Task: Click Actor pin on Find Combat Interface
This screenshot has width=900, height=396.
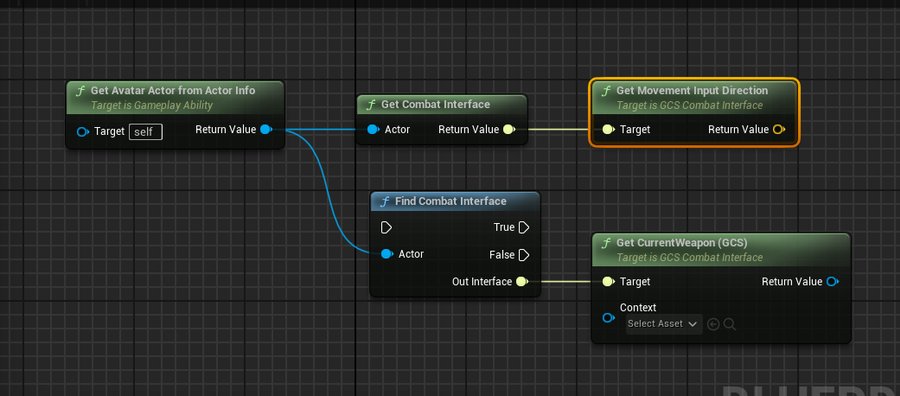Action: (387, 254)
